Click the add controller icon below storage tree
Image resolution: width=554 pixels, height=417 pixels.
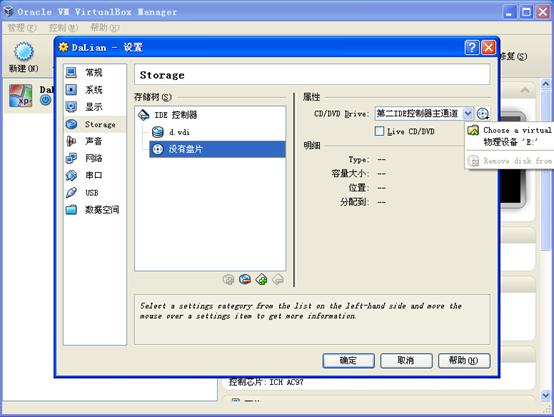tap(261, 280)
